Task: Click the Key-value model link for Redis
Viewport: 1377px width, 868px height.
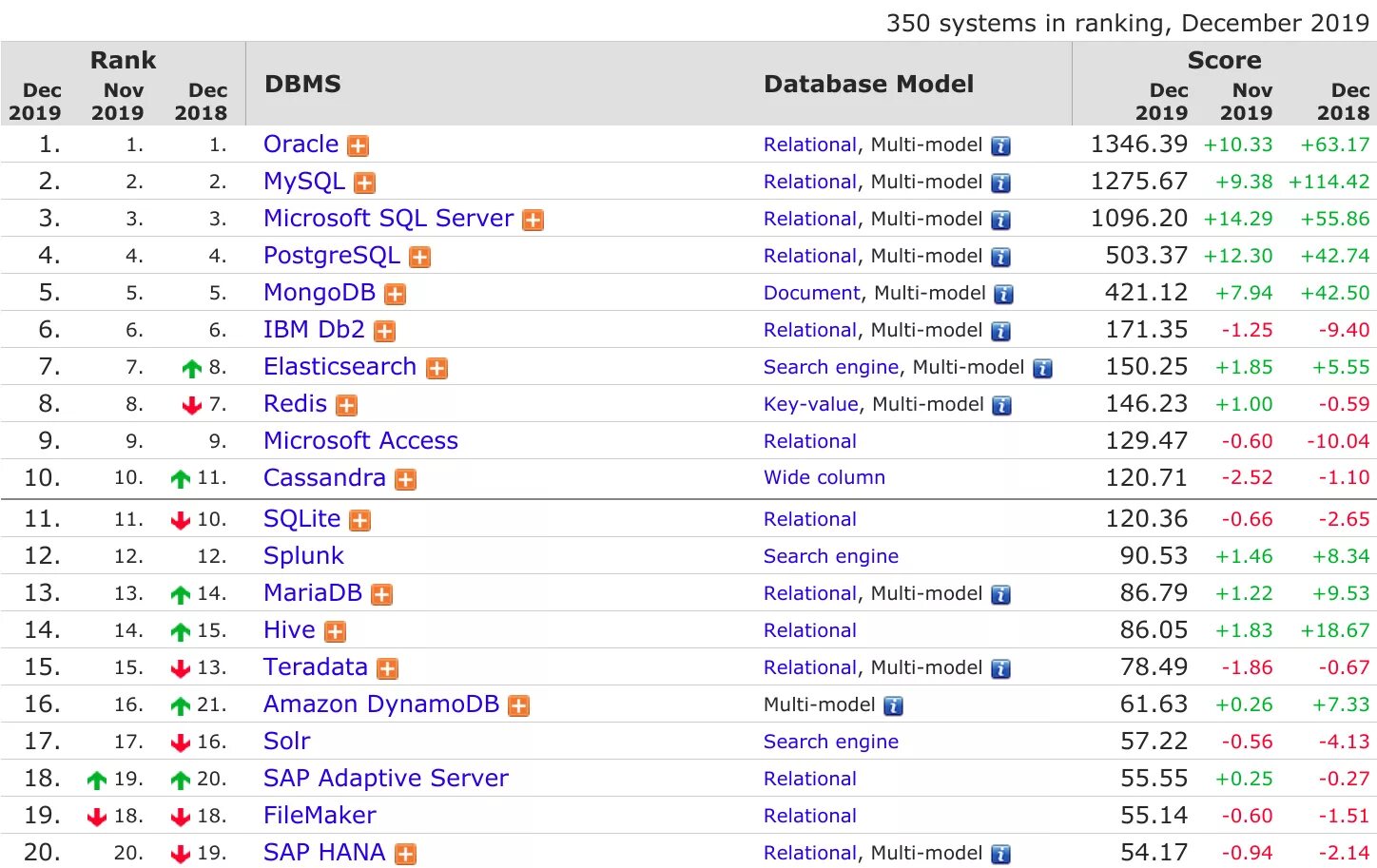Action: [x=811, y=404]
